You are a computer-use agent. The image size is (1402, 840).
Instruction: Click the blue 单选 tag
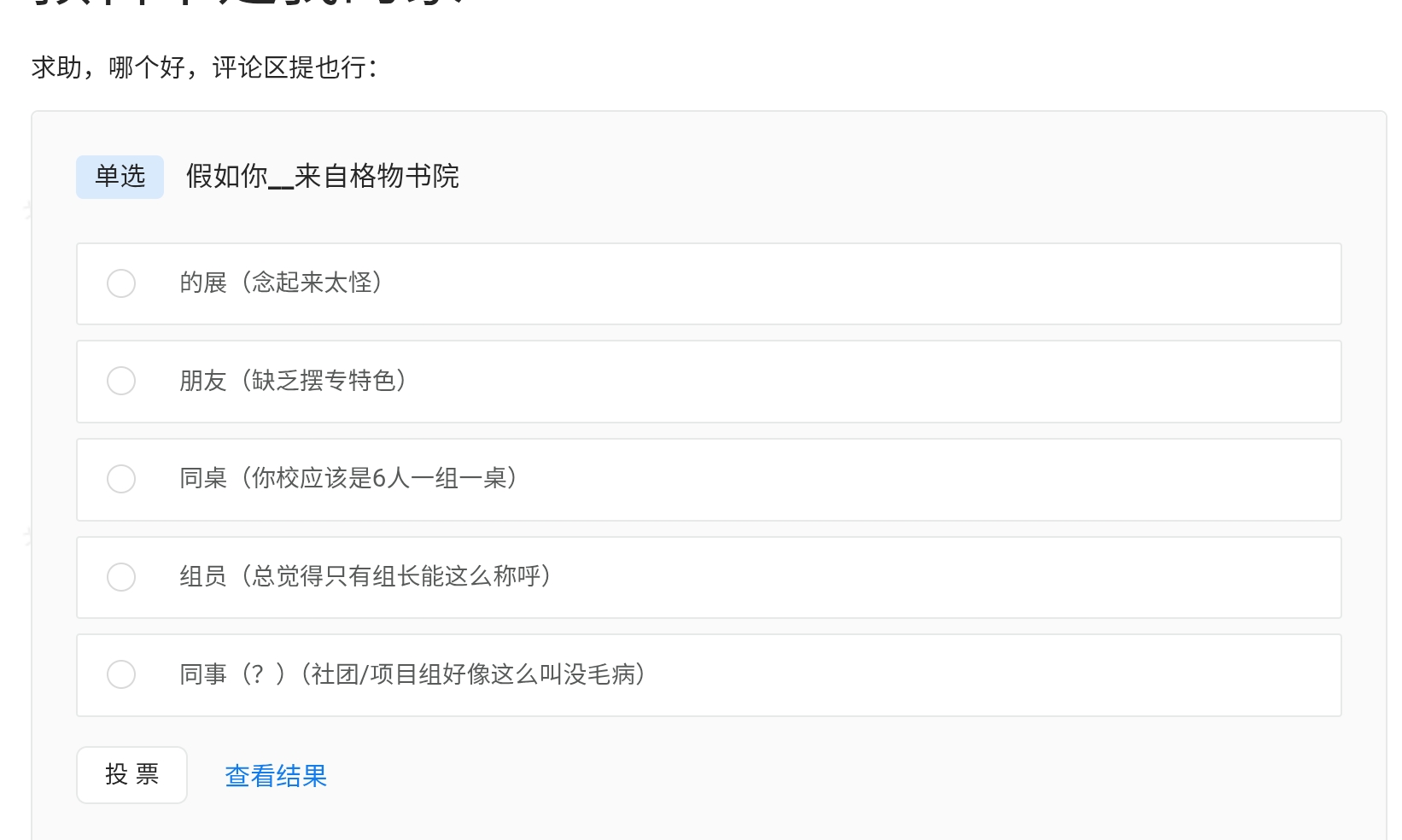click(x=120, y=177)
